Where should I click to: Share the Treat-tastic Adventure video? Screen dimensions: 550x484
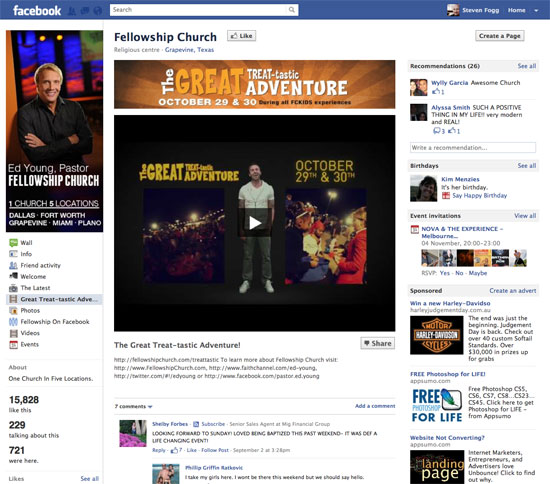[377, 343]
